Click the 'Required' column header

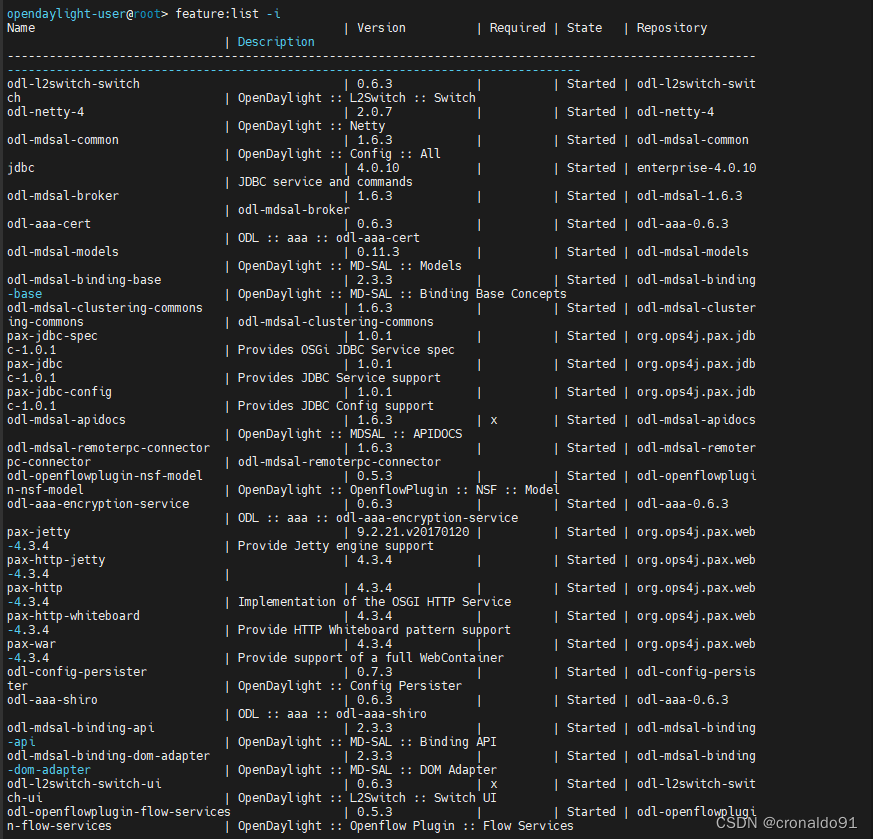pos(517,28)
